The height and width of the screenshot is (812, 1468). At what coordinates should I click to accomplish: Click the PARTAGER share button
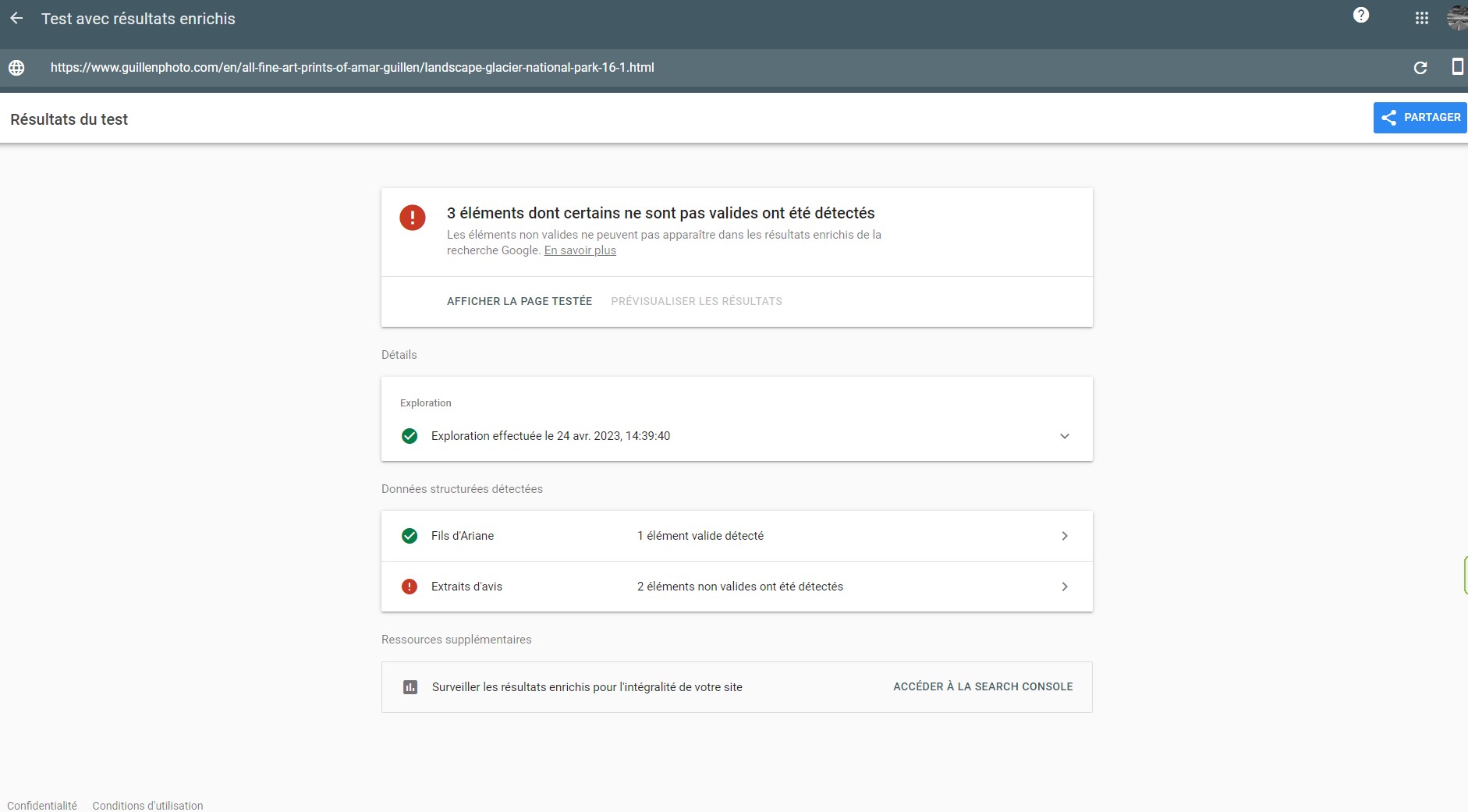tap(1420, 118)
